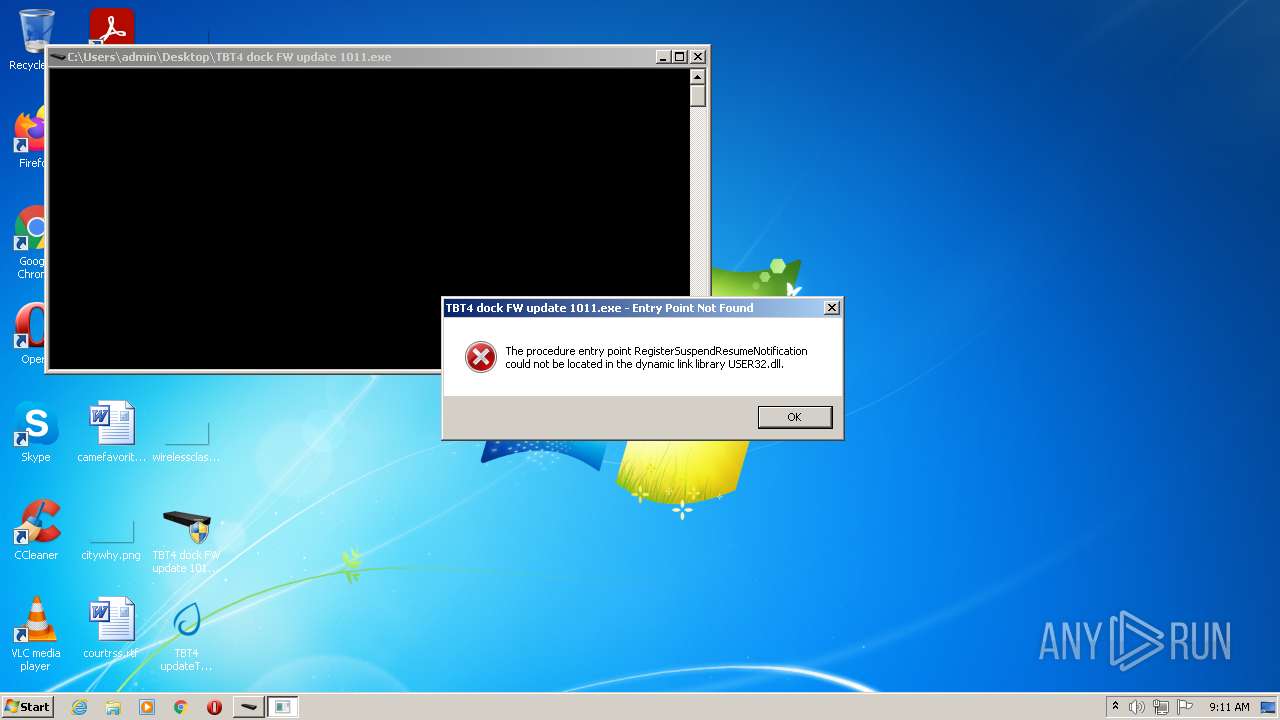Screen dimensions: 1280x720
Task: Select the Firefox desktop shortcut
Action: pos(32,138)
